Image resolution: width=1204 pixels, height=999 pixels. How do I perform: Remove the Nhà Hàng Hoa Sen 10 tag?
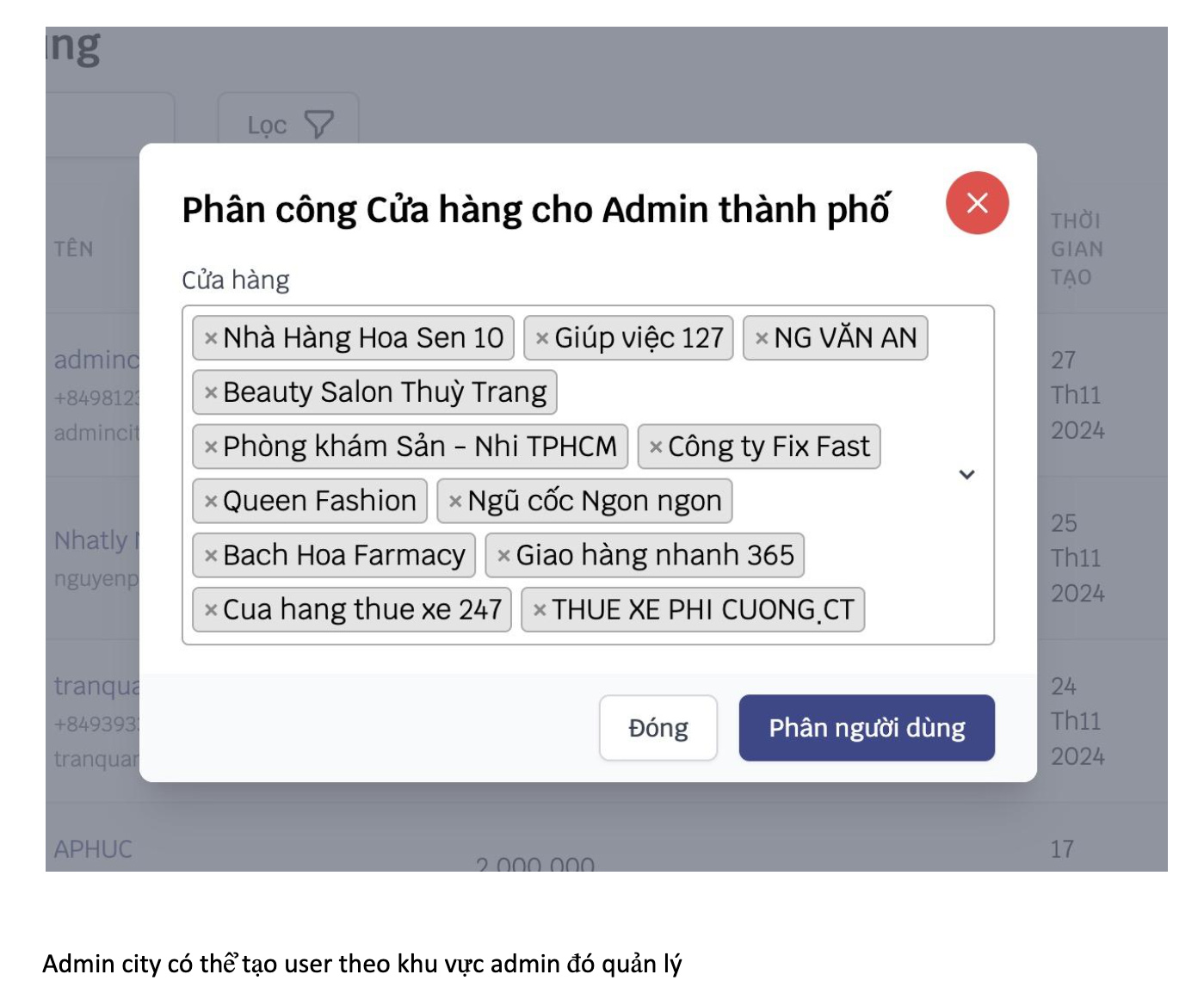pos(210,338)
